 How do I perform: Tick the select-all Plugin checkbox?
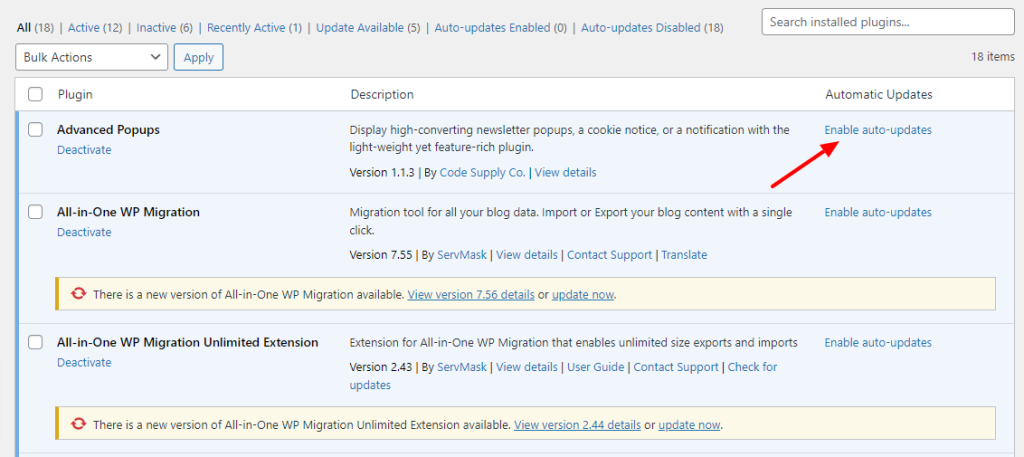35,95
